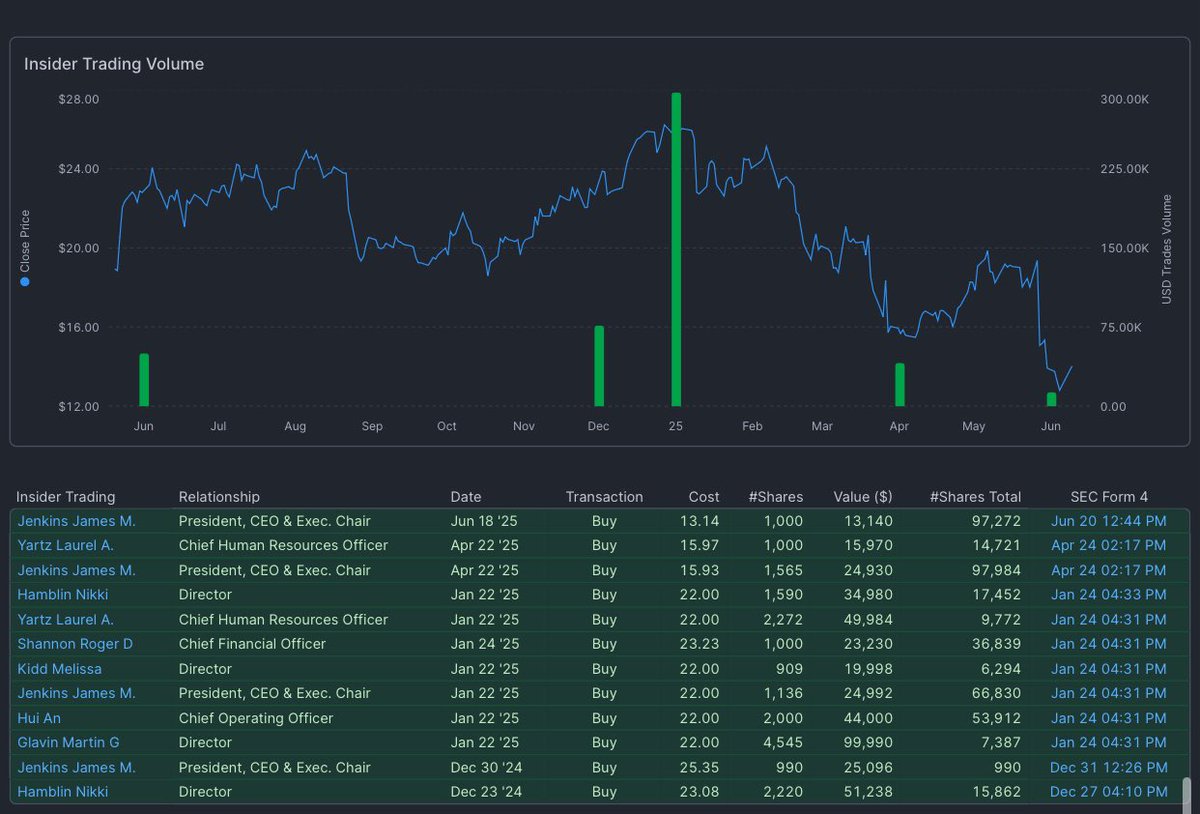Open Jenkins James M. link in Dec 30 '24 row
1200x814 pixels.
tap(76, 767)
